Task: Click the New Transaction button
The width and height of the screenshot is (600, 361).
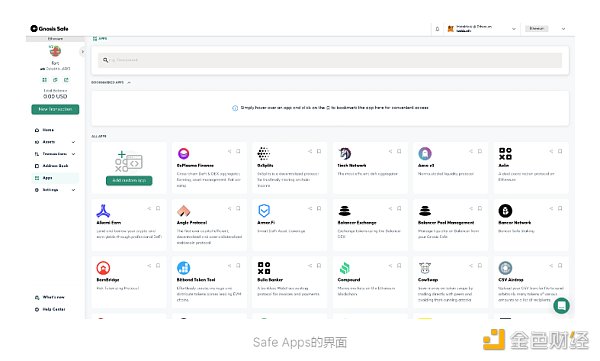Action: click(55, 109)
